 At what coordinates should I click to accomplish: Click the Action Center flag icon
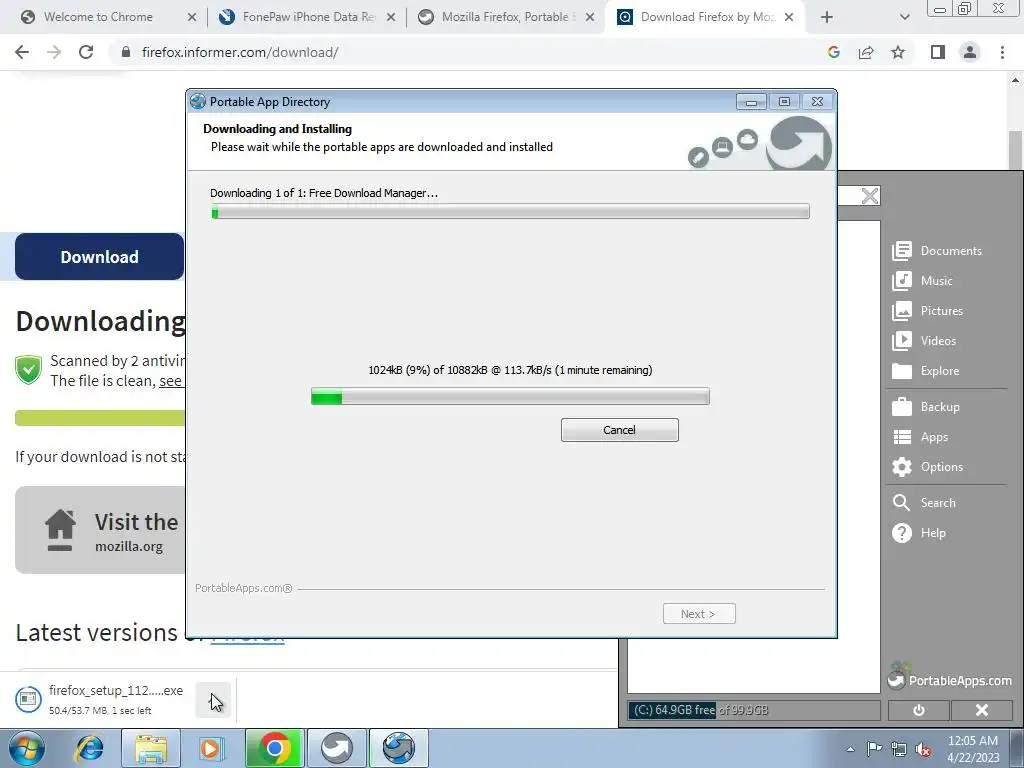tap(874, 749)
